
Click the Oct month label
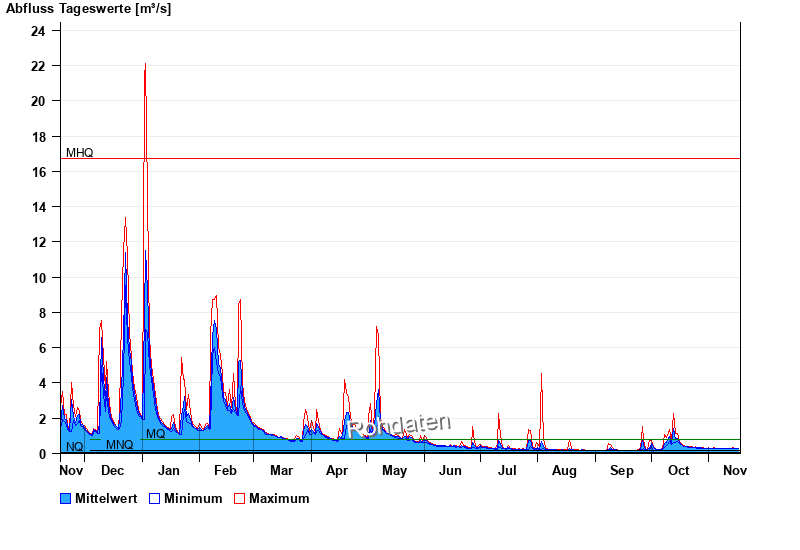678,470
